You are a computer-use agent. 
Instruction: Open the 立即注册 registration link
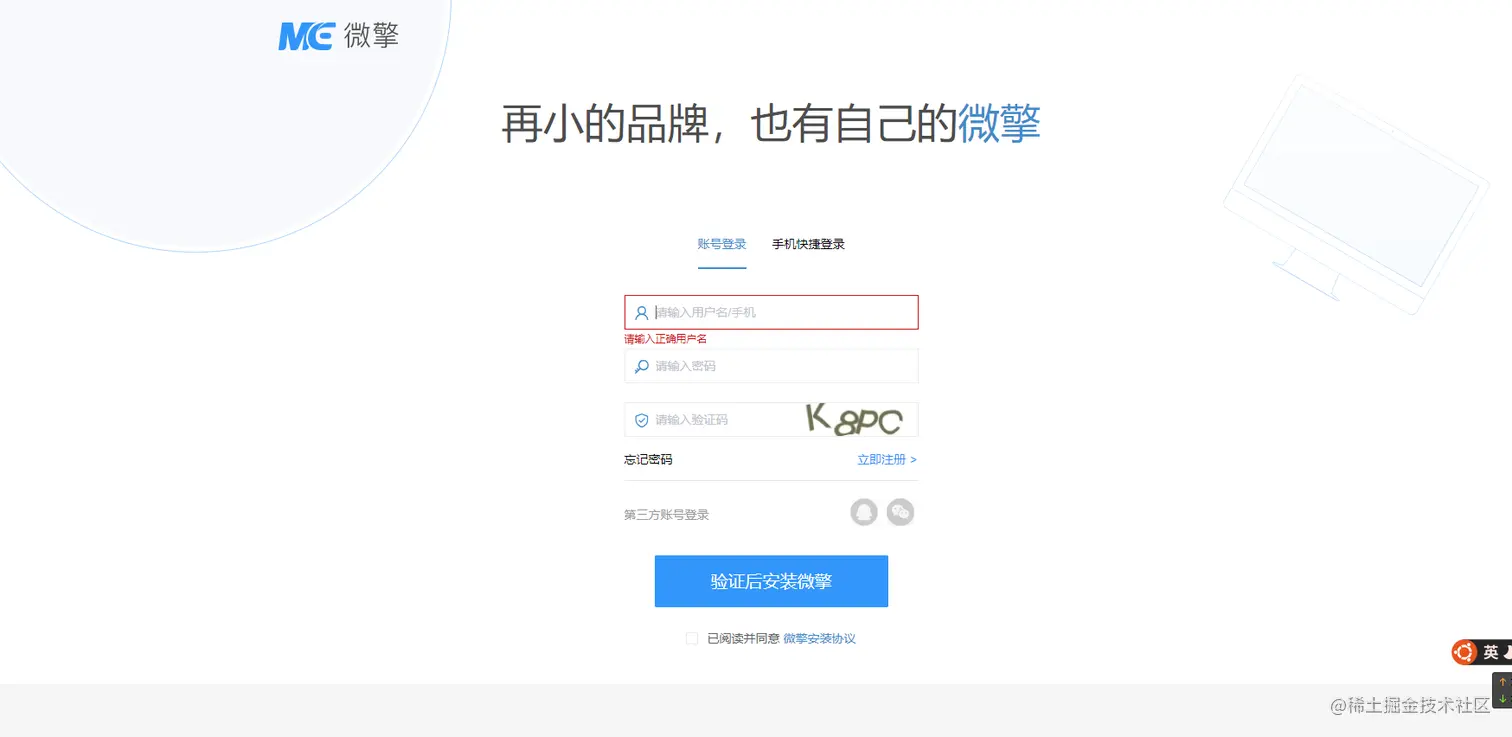tap(887, 460)
